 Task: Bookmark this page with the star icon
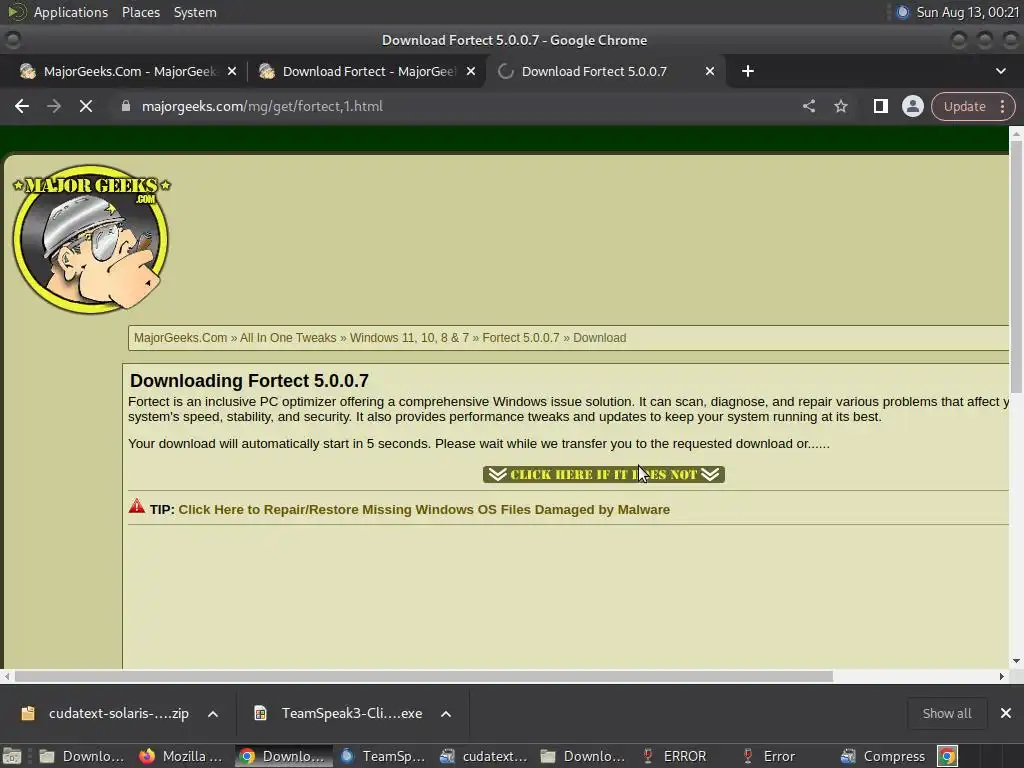pyautogui.click(x=840, y=106)
